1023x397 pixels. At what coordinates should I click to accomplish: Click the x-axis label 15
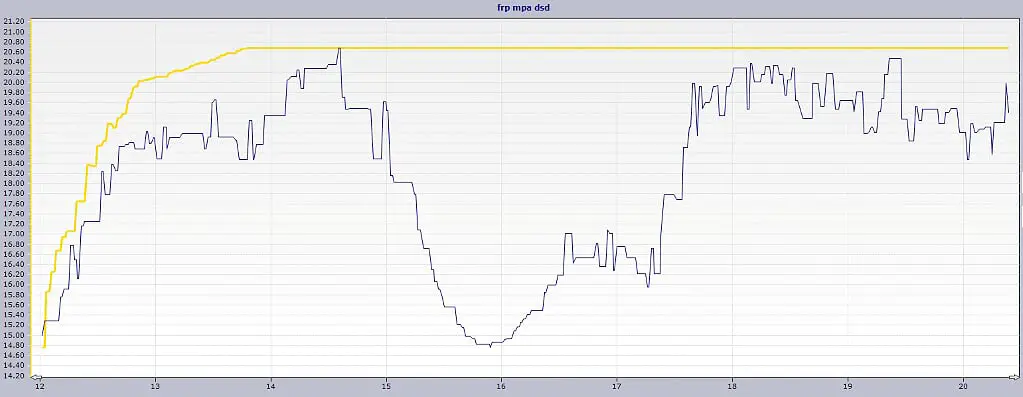point(386,387)
